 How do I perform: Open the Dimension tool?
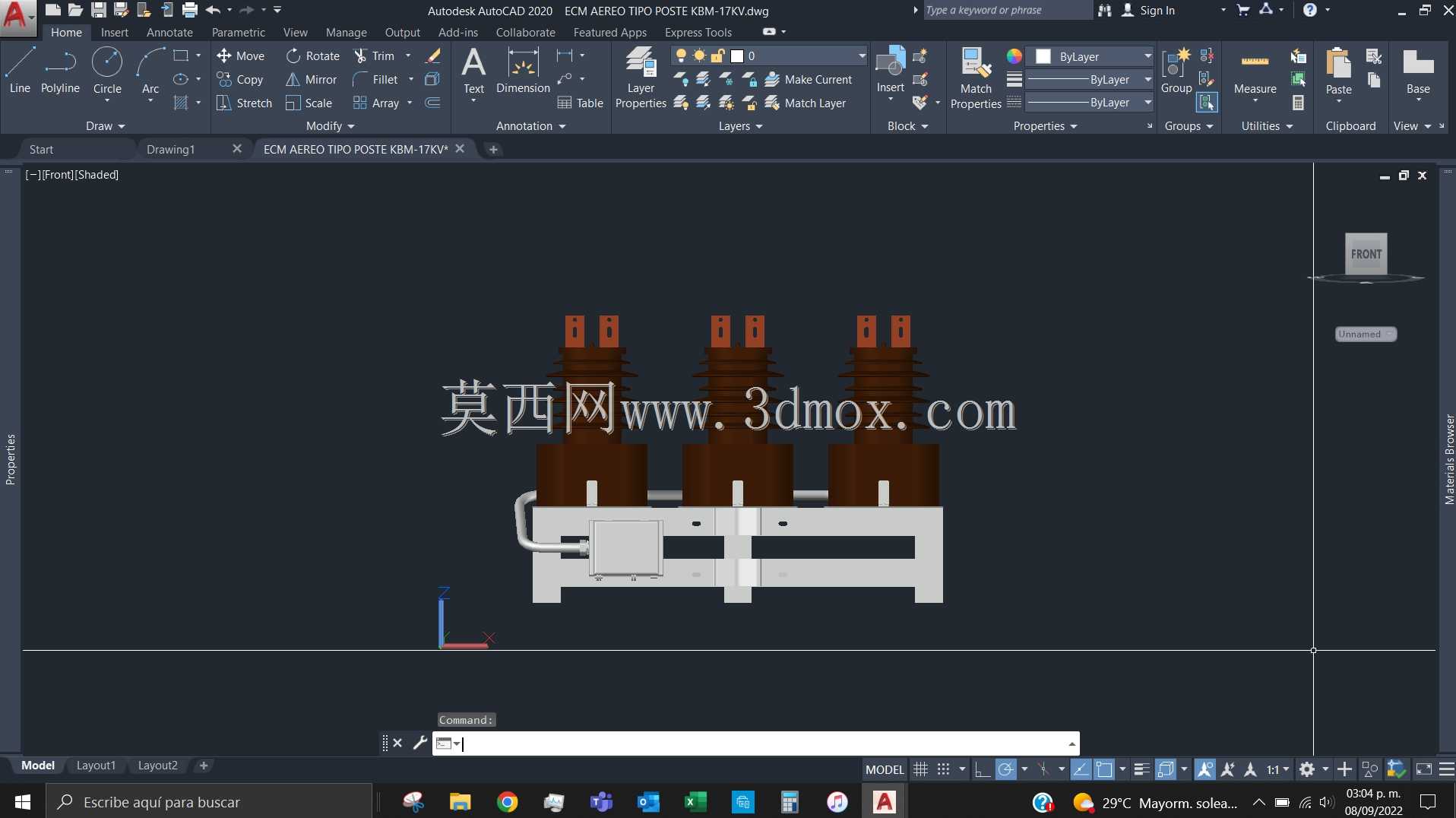(x=523, y=71)
